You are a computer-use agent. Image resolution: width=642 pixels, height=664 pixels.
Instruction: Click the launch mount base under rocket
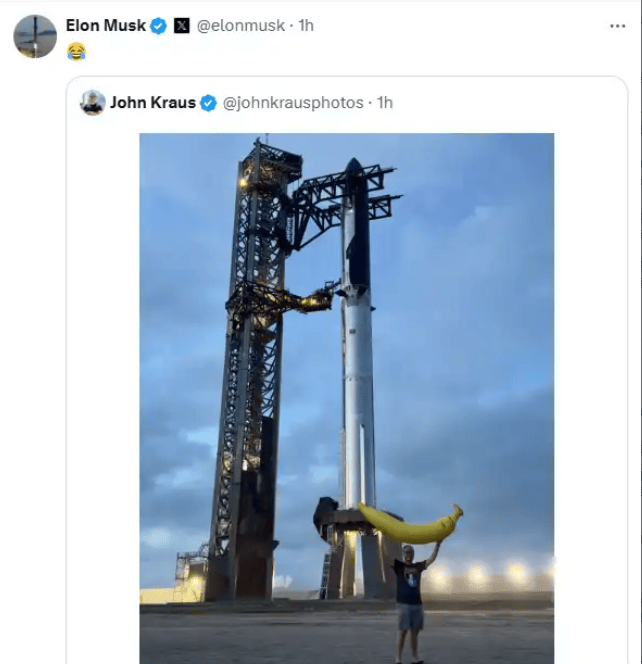(x=358, y=553)
